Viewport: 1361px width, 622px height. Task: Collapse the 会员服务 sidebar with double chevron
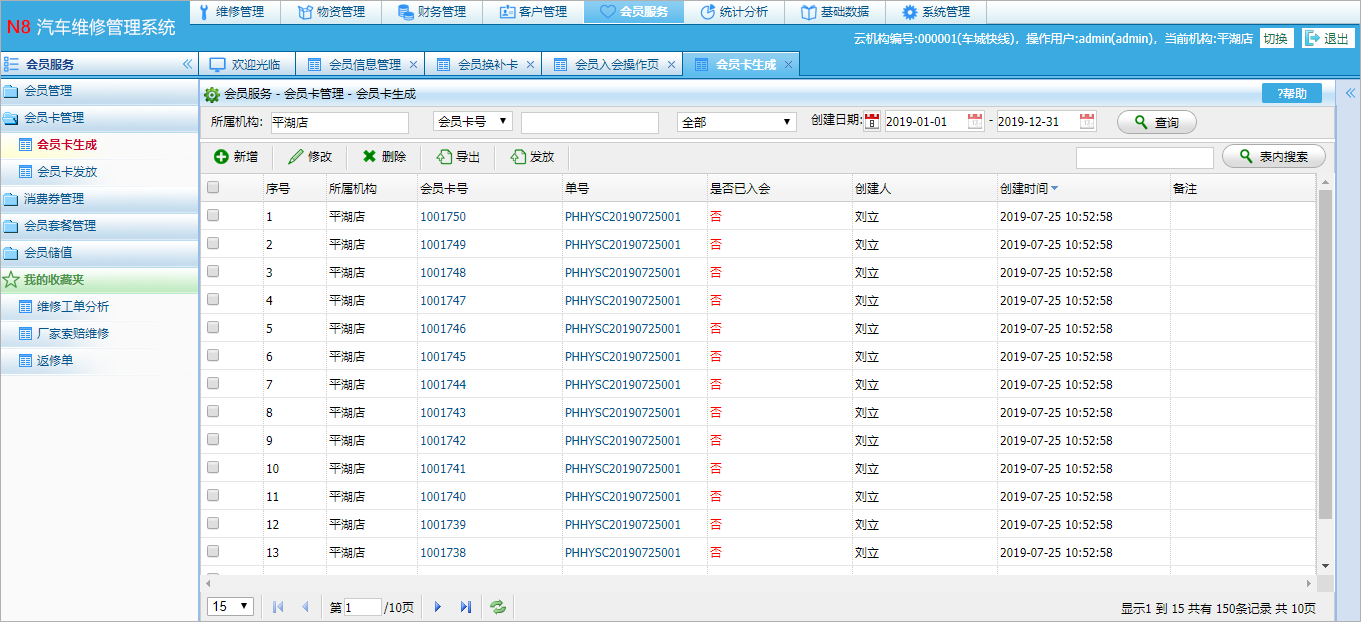pyautogui.click(x=187, y=64)
